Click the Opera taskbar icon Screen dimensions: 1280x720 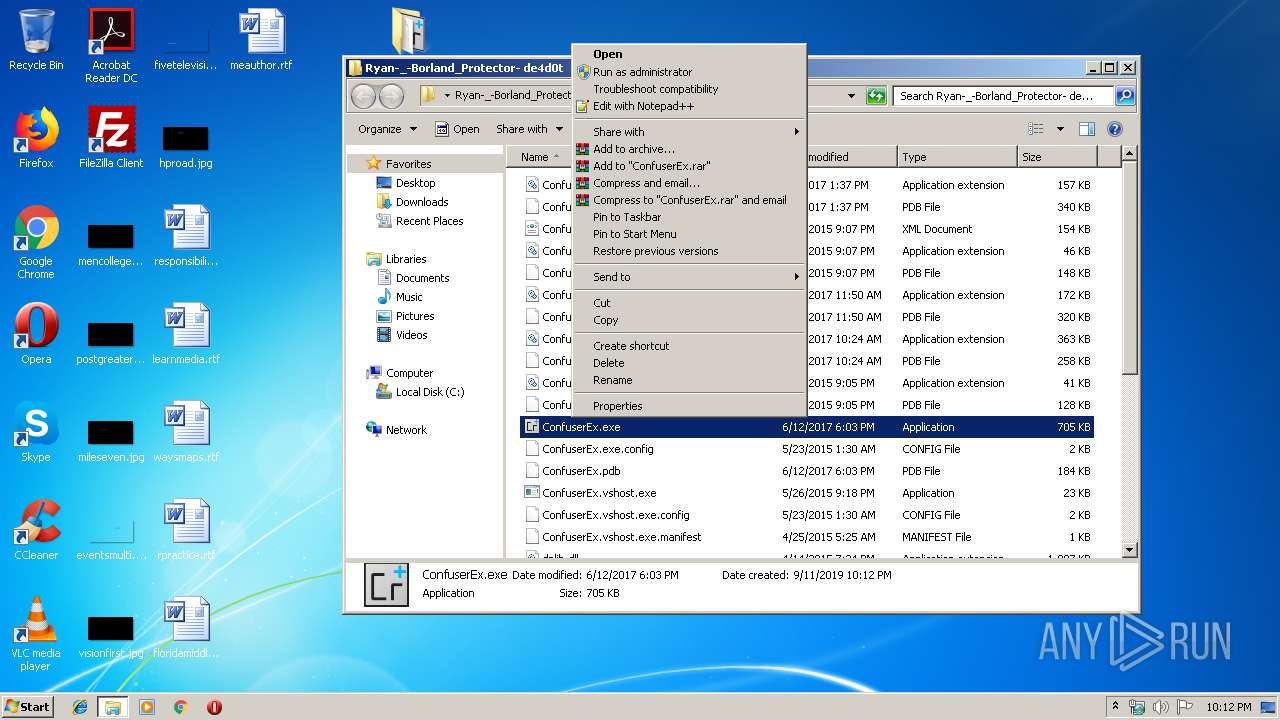click(x=214, y=707)
